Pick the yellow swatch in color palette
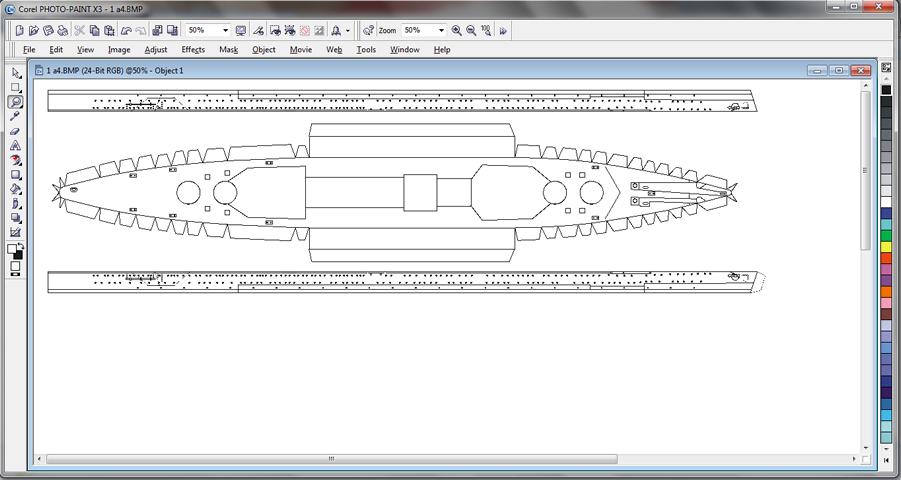 click(x=886, y=247)
